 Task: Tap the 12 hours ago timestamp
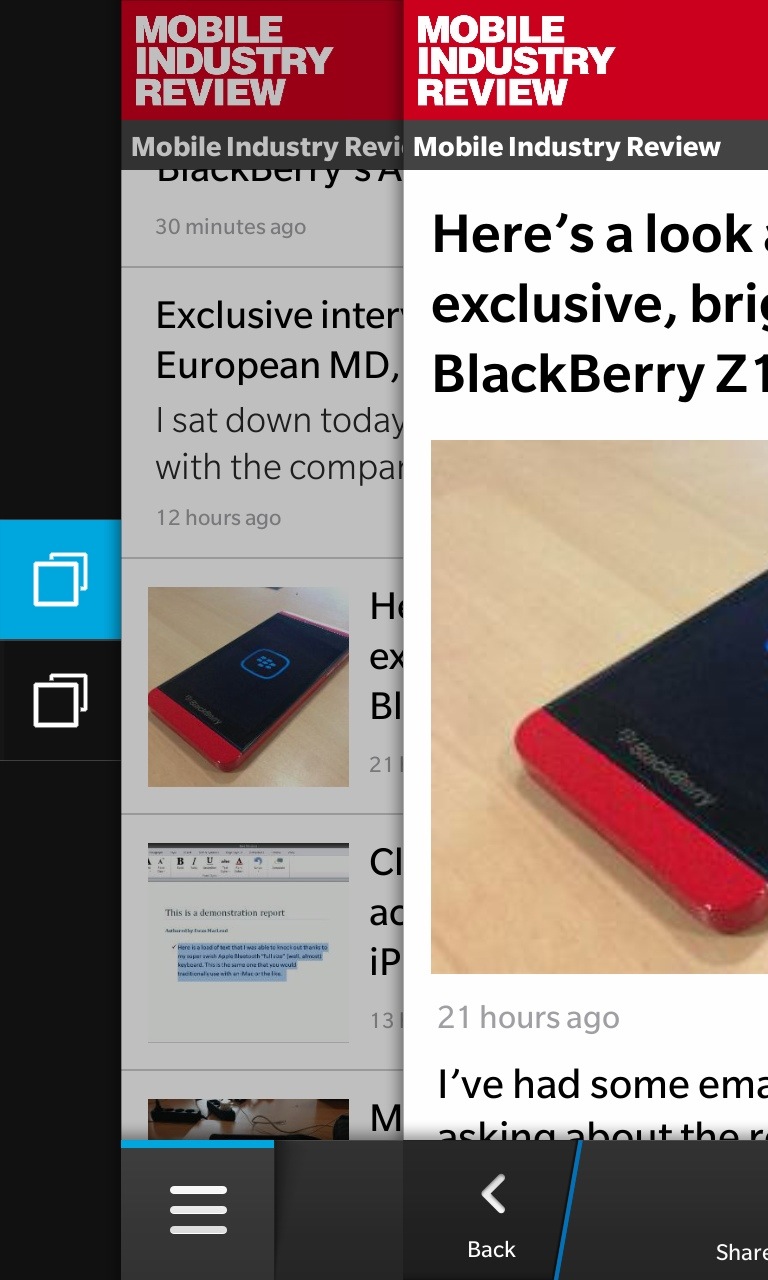(x=218, y=518)
